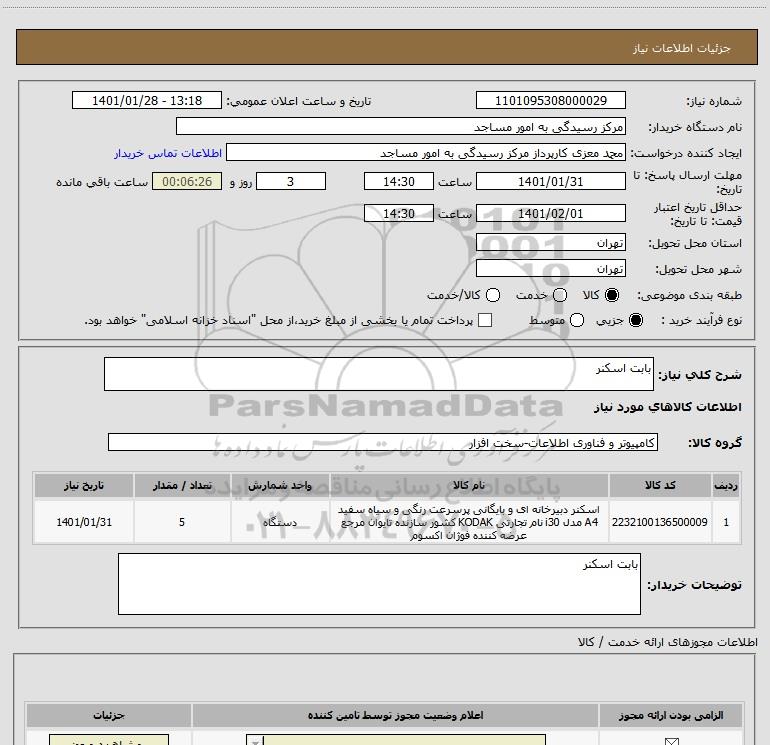Click the اطلاعات مجوزهای ارائه خدمت / کالا heading

667,642
